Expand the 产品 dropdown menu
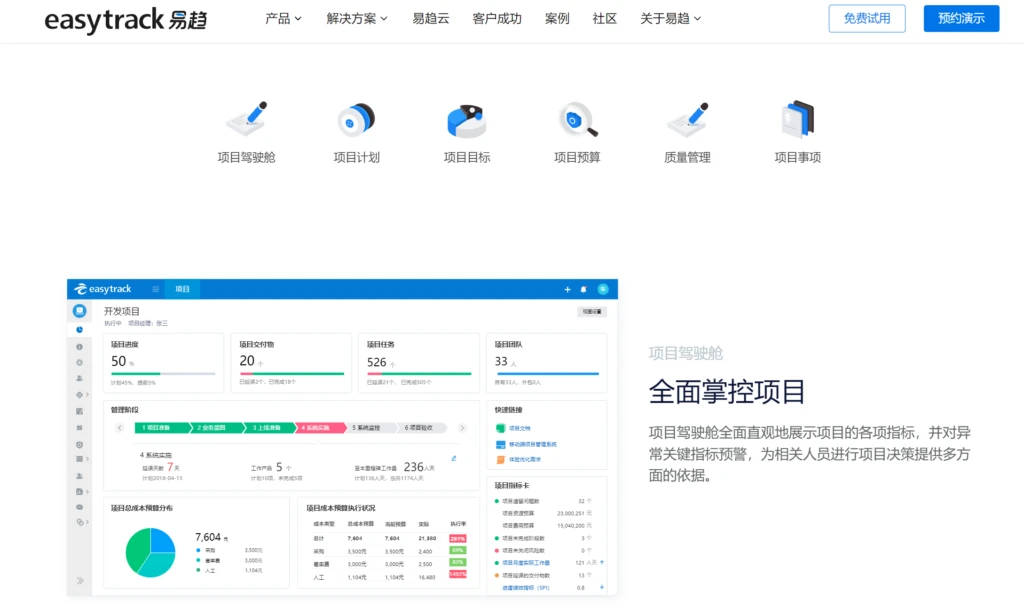This screenshot has height=607, width=1024. [x=281, y=17]
